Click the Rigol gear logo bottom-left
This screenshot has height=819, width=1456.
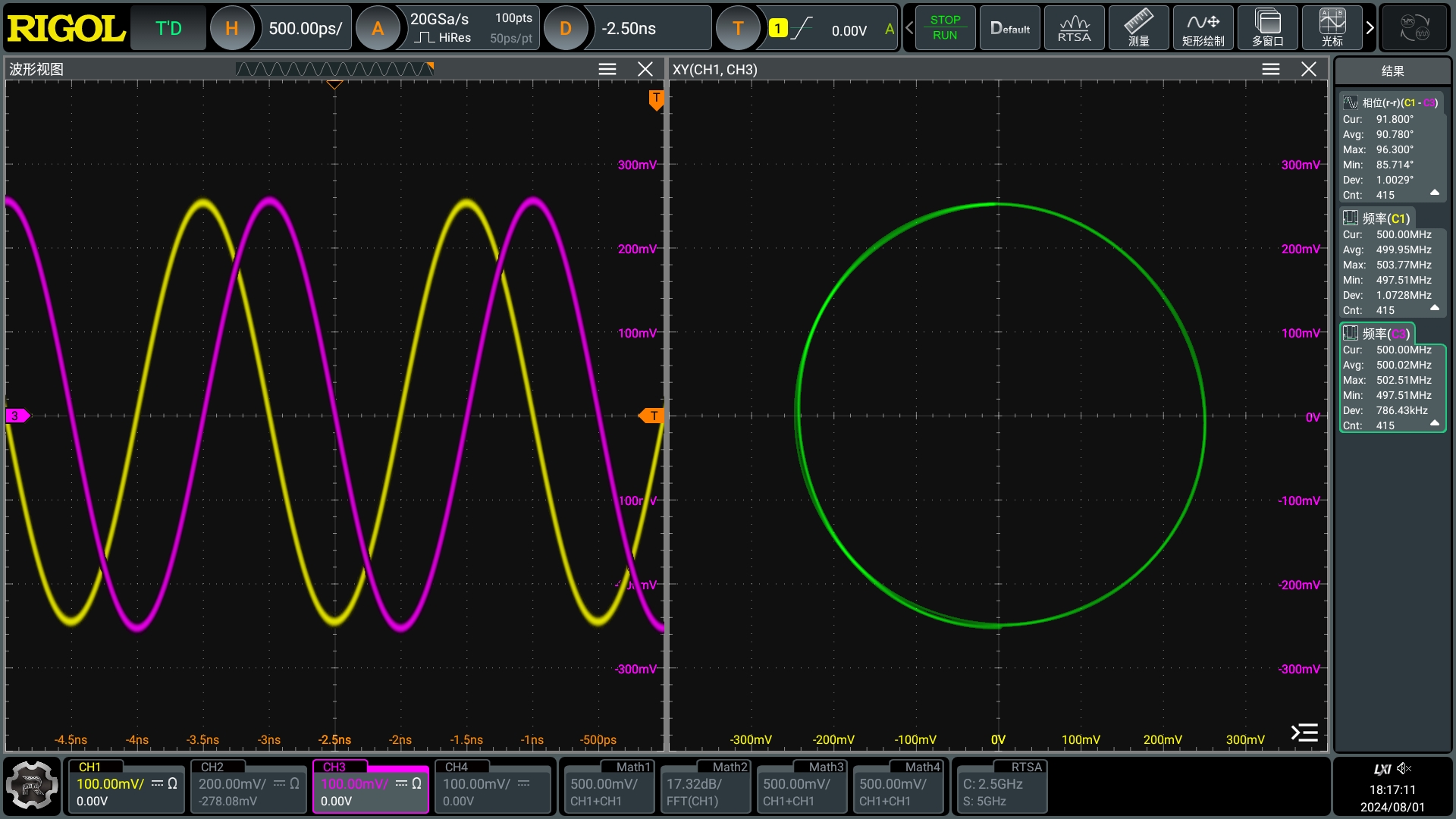[x=30, y=786]
